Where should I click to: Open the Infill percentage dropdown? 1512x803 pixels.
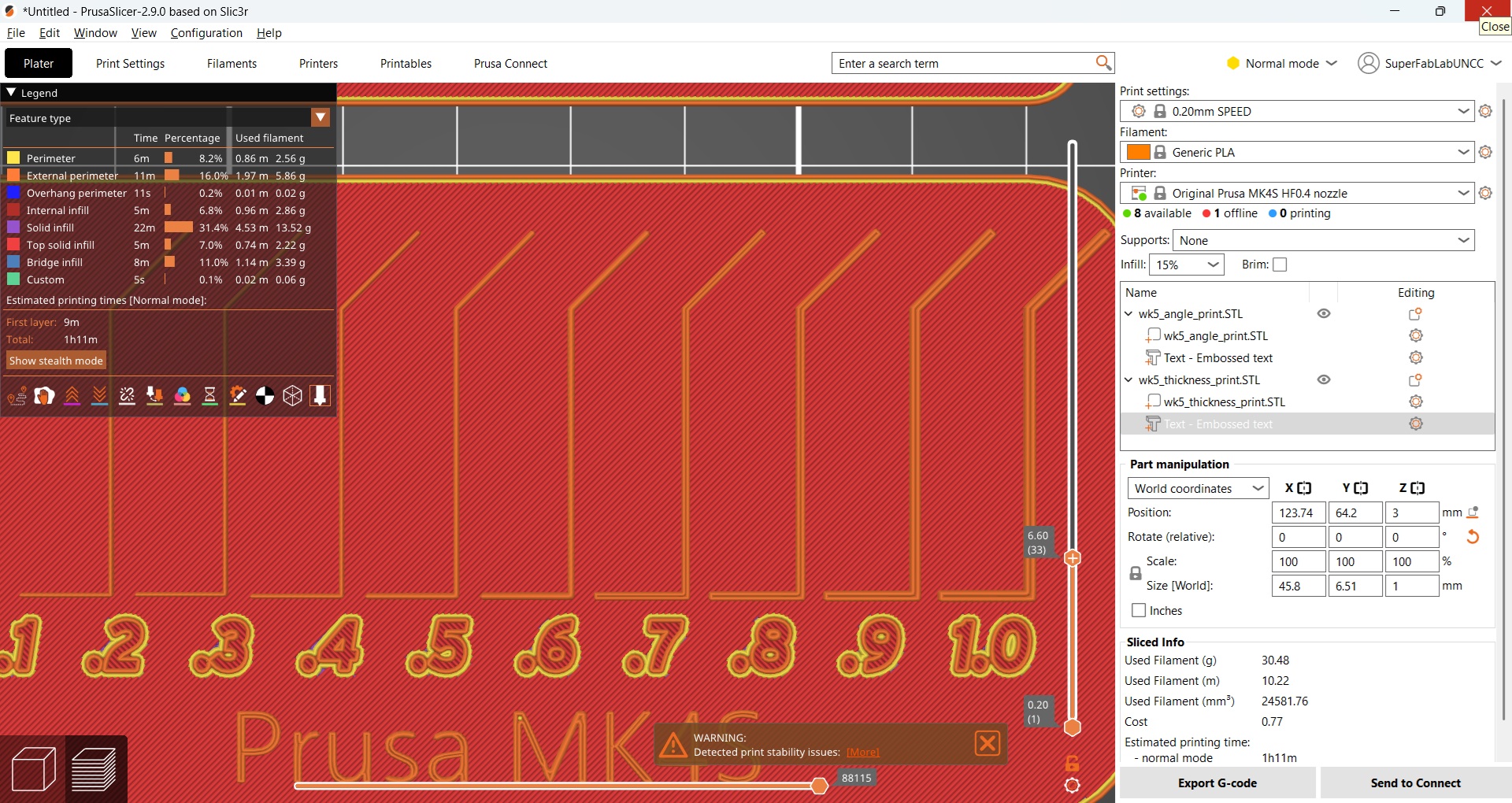pyautogui.click(x=1214, y=265)
